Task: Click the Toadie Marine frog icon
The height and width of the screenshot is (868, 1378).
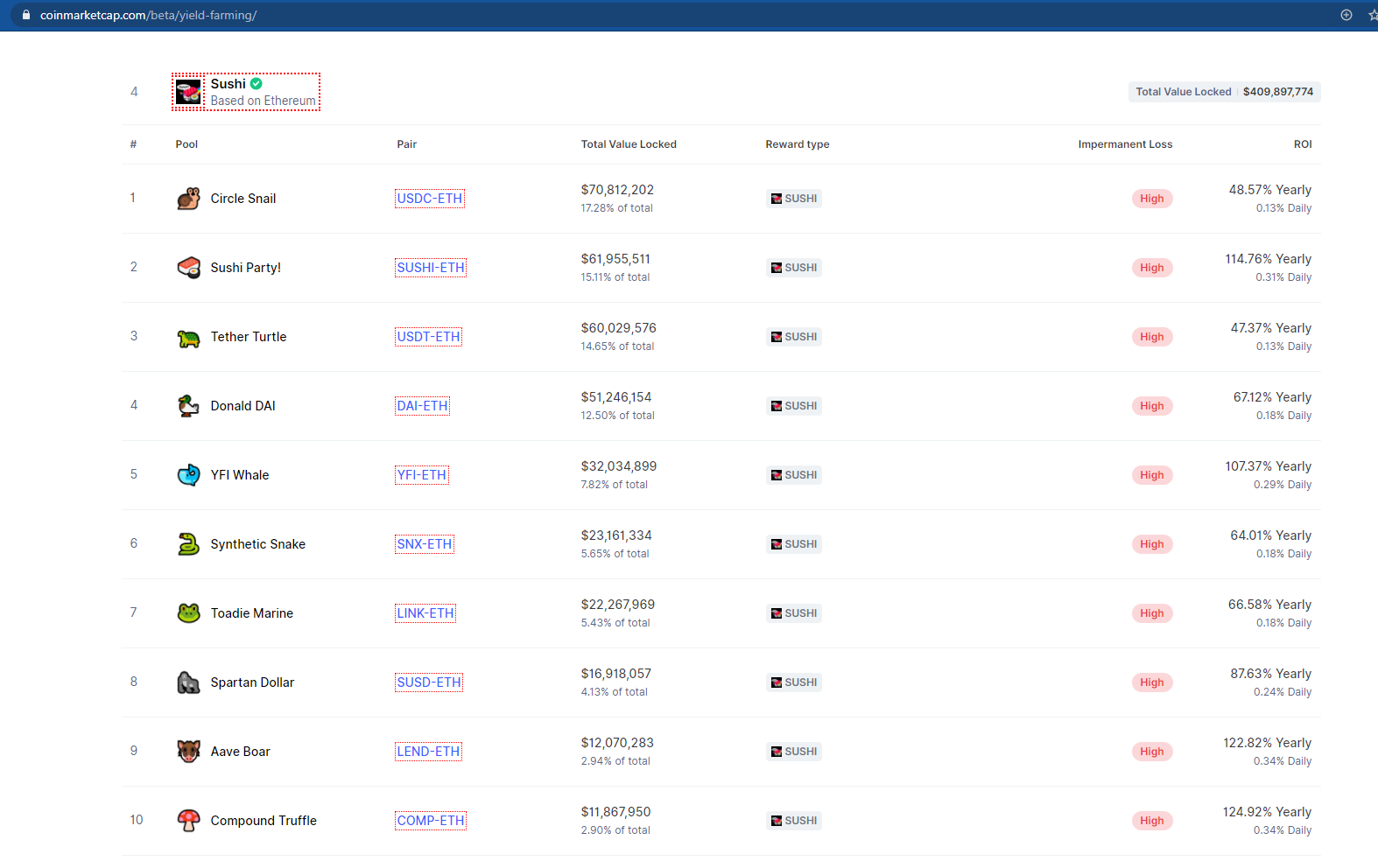Action: tap(188, 613)
